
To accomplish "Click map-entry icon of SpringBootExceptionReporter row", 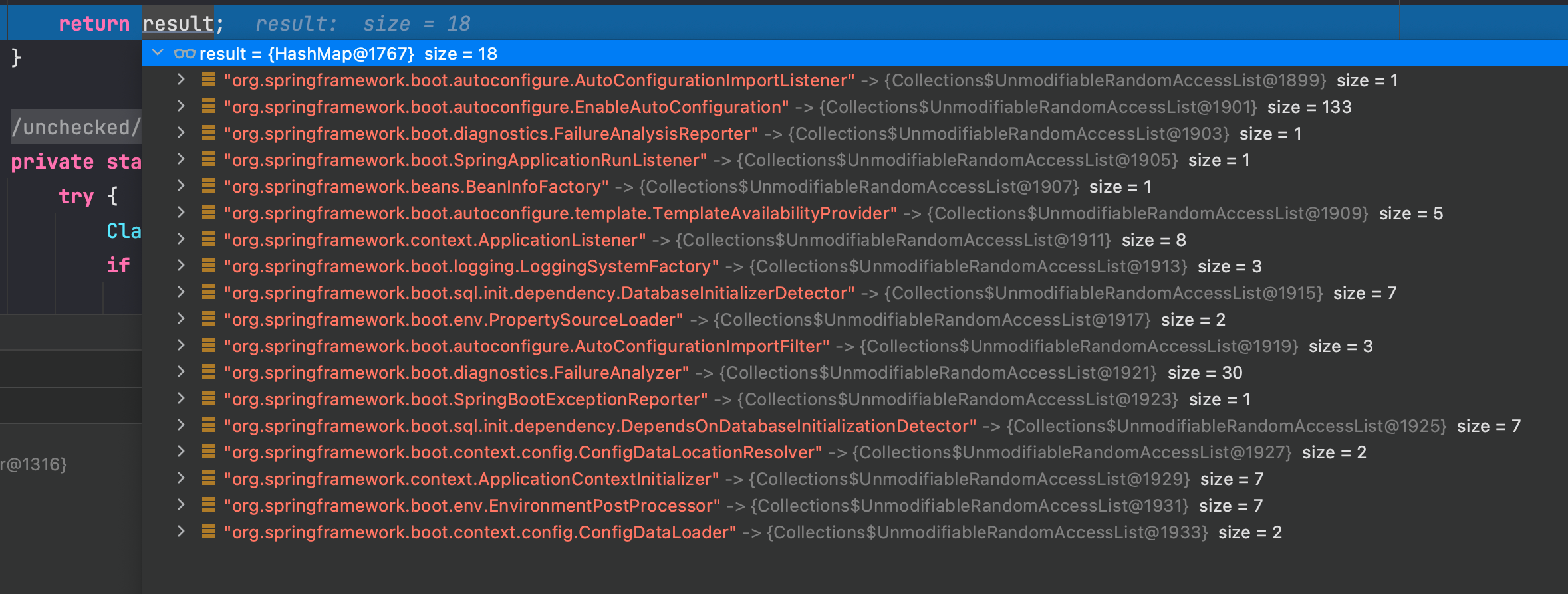I will pos(209,399).
